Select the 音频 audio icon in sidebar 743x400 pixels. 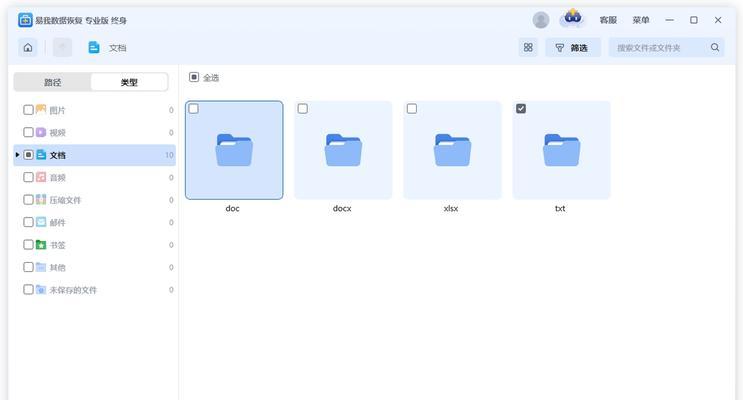41,177
